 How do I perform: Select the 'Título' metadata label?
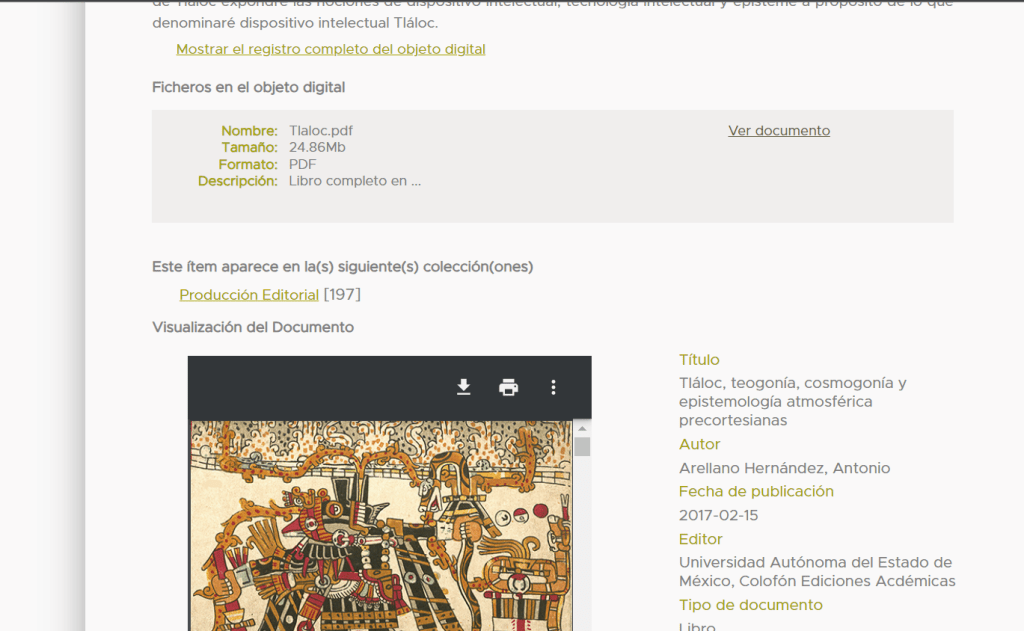tap(699, 360)
